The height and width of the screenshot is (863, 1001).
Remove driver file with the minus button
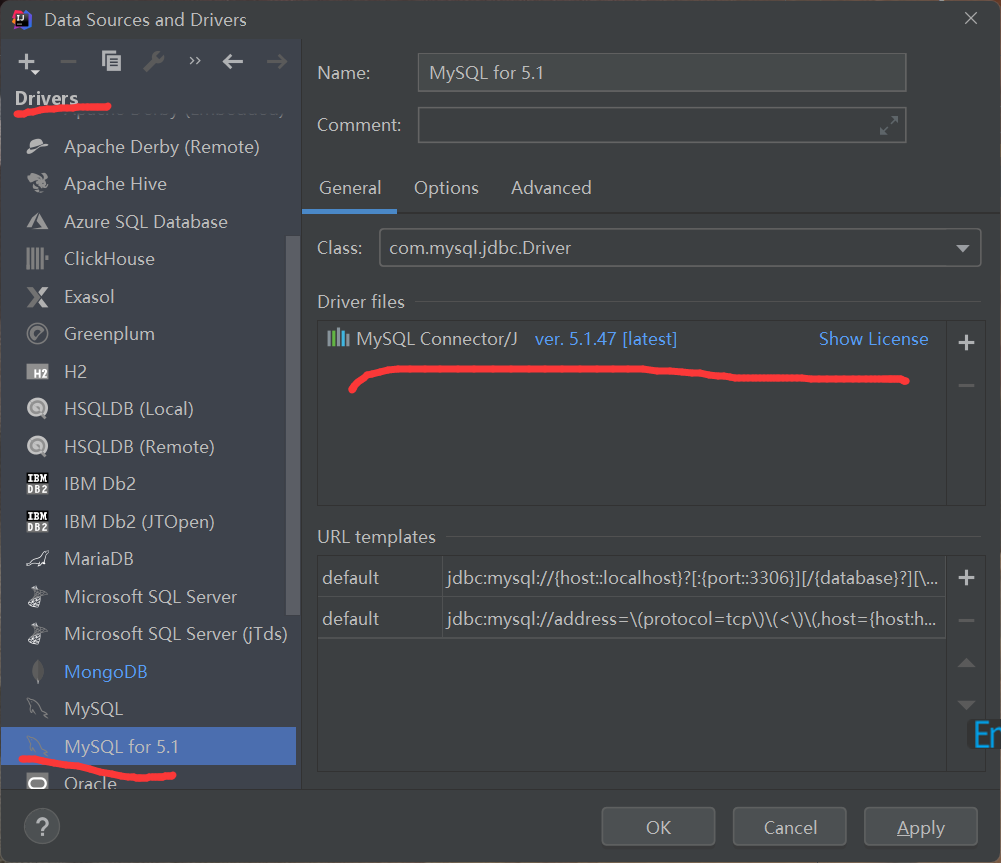966,386
